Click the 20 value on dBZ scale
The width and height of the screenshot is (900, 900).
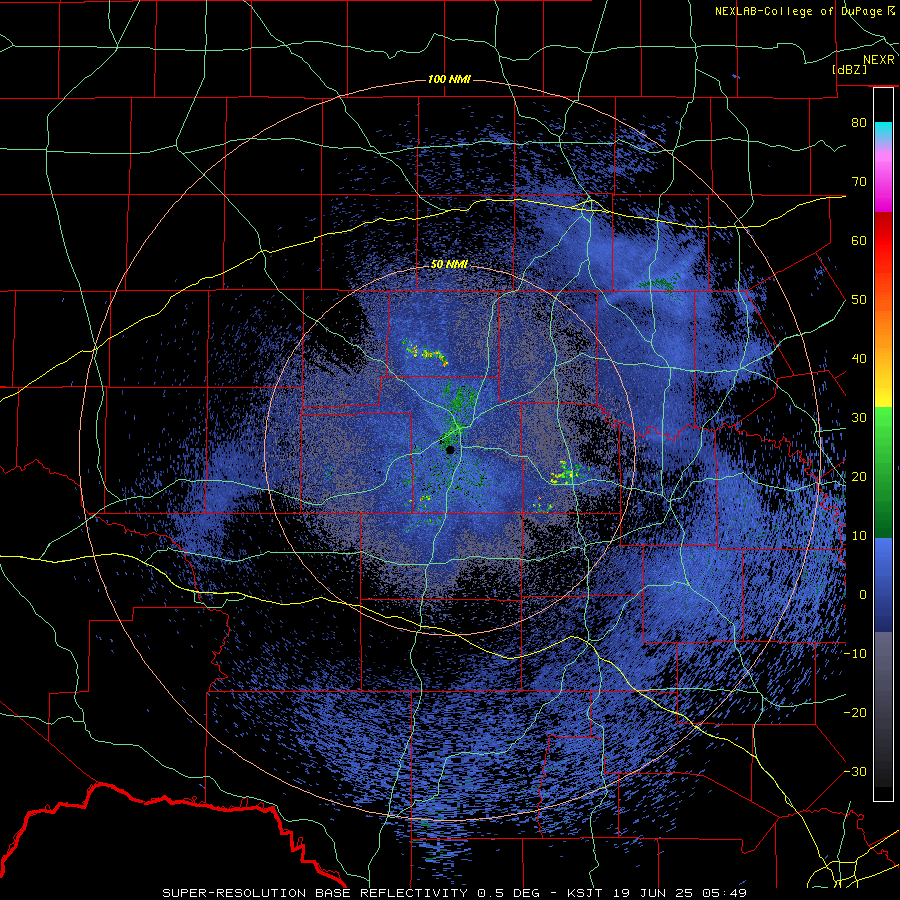859,477
